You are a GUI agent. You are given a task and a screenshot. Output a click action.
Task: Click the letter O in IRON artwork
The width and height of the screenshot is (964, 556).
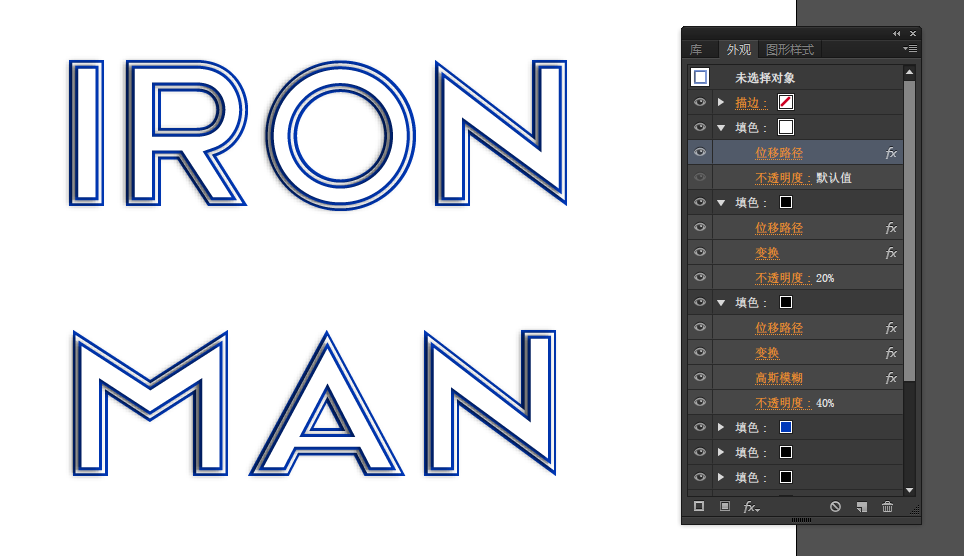click(341, 135)
